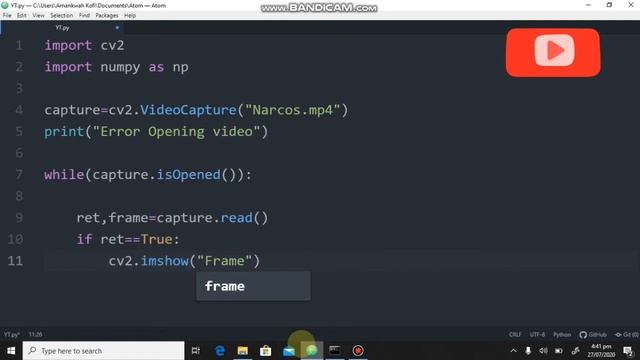Click the 'True' constant on line 10
The width and height of the screenshot is (640, 360).
tap(156, 239)
